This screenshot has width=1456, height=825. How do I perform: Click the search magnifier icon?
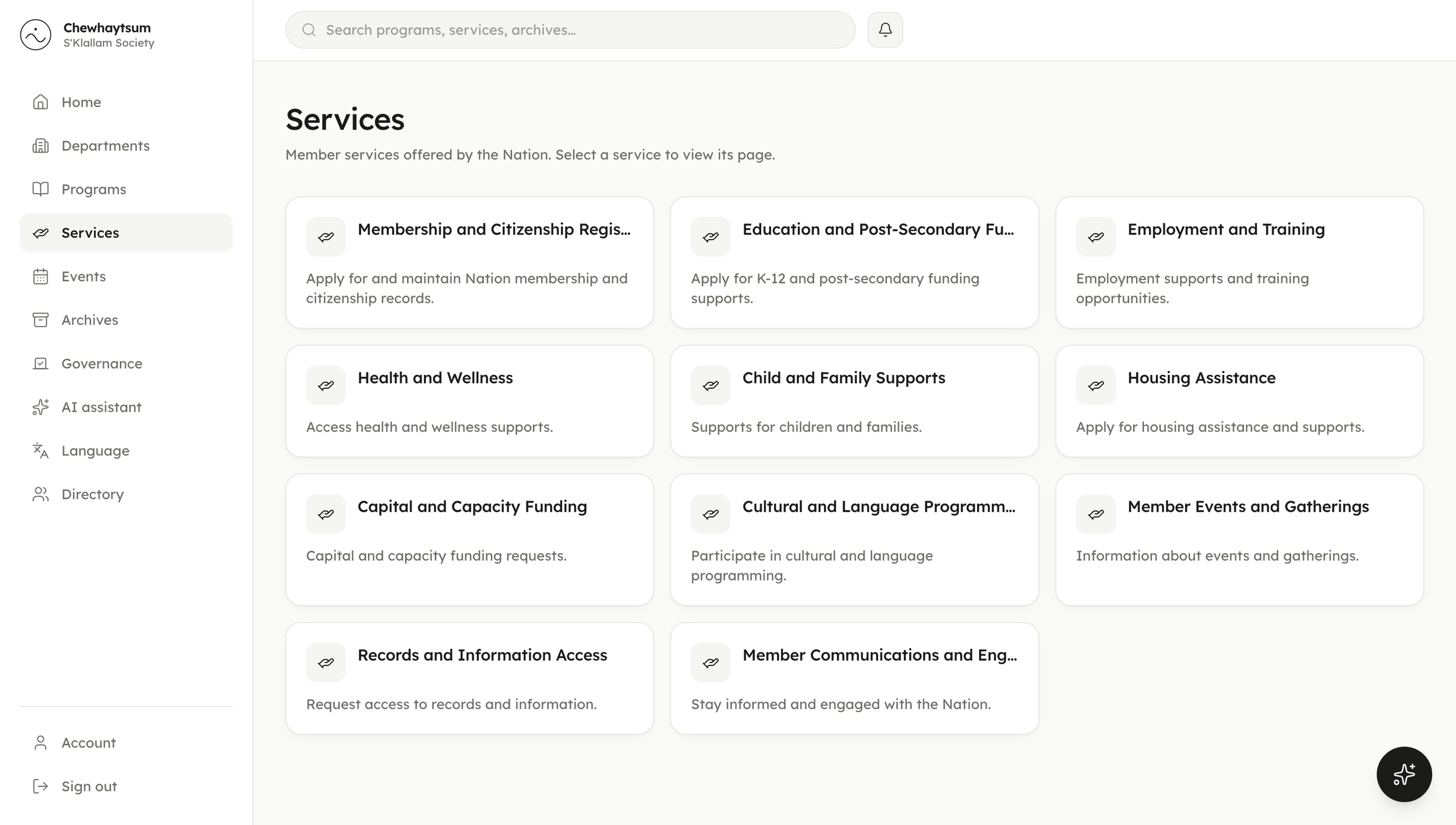[309, 30]
